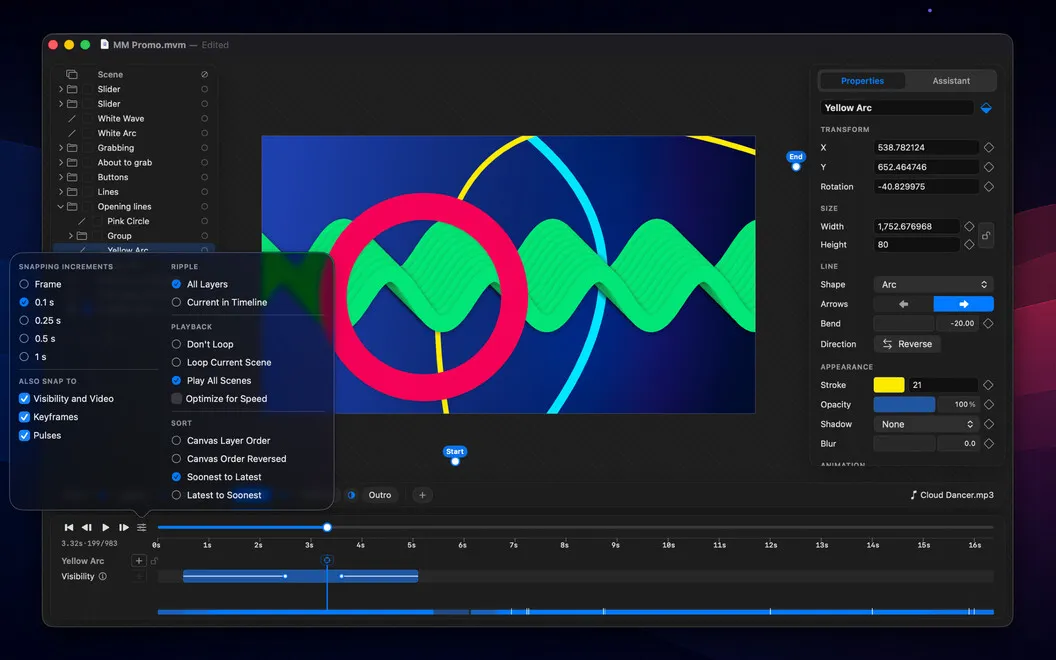1056x660 pixels.
Task: Click the Start handle on canvas
Action: click(x=455, y=462)
